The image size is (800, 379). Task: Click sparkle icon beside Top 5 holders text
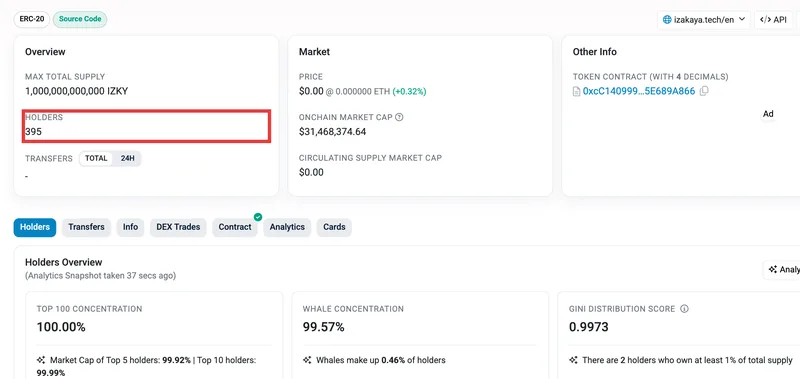[x=41, y=360]
